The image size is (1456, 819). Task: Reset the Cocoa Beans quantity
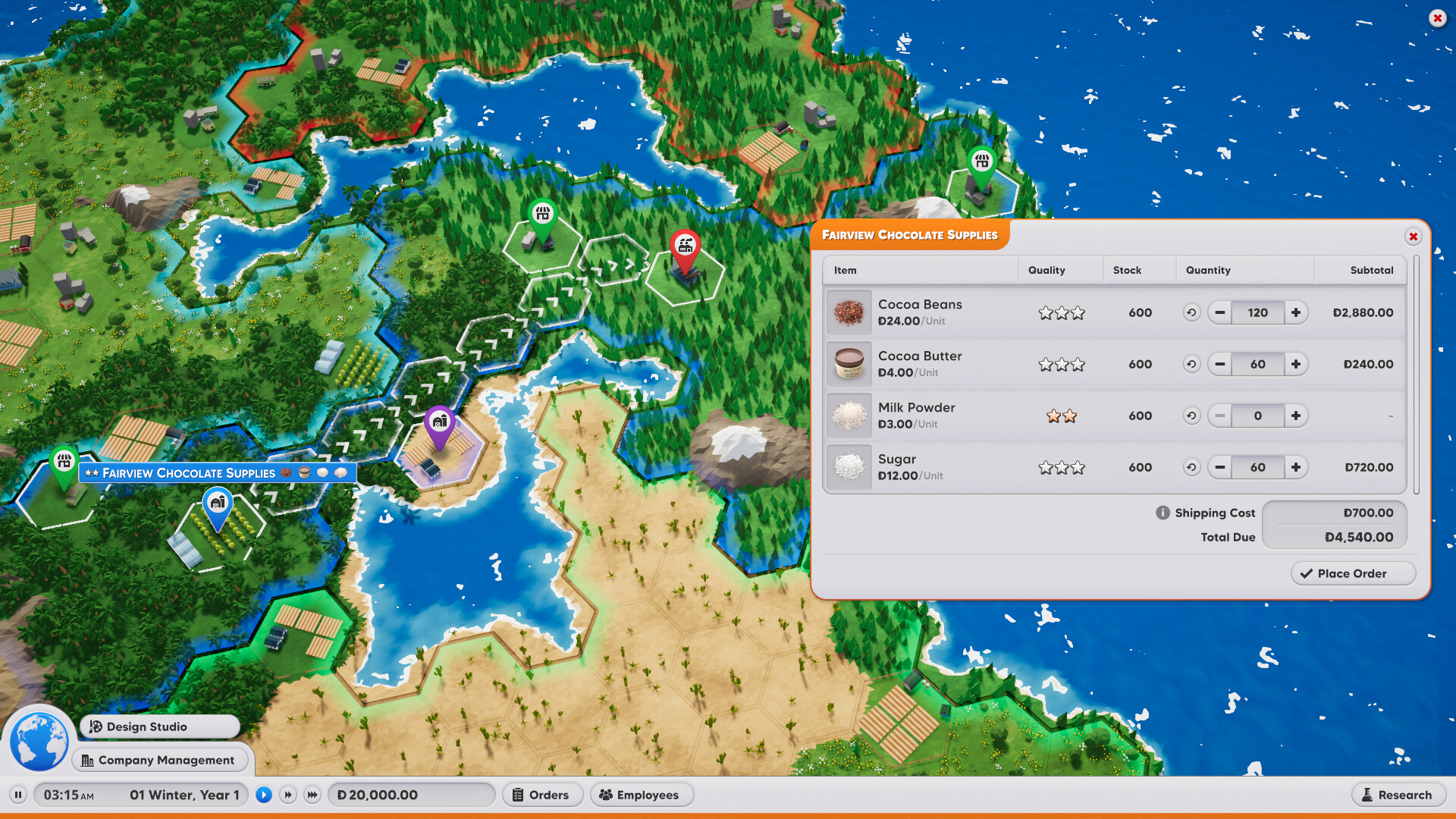(1191, 312)
